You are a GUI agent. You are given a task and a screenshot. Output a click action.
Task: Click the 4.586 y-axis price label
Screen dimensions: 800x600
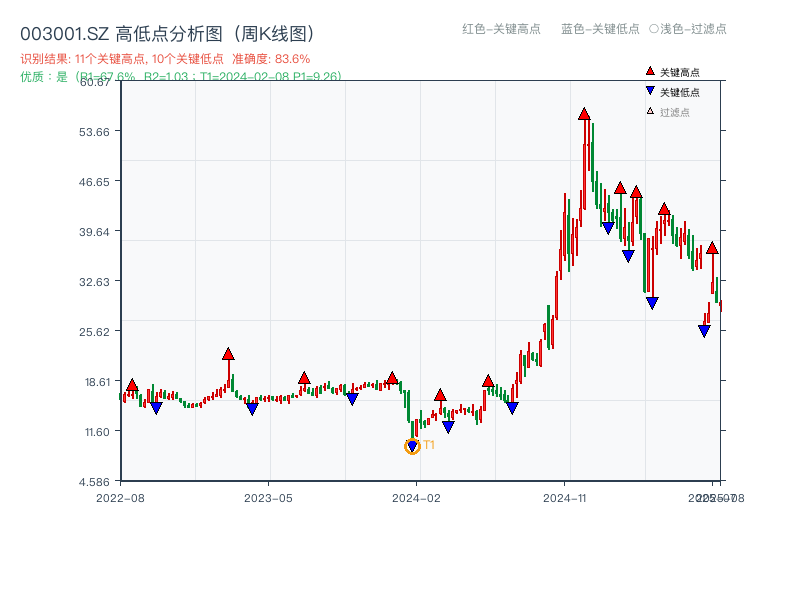click(x=94, y=482)
